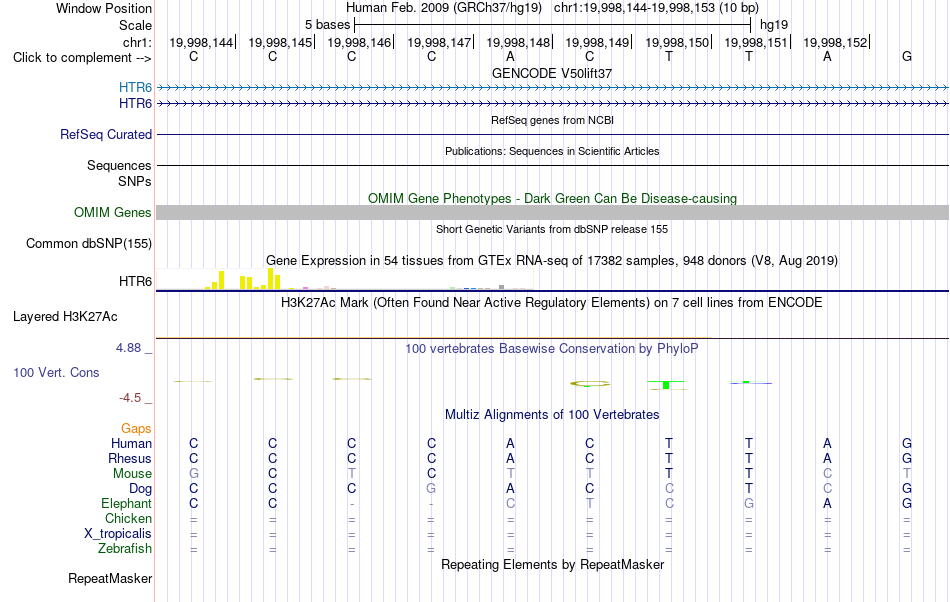
Task: Open the Layered H3K27Ac track label
Action: tap(65, 317)
